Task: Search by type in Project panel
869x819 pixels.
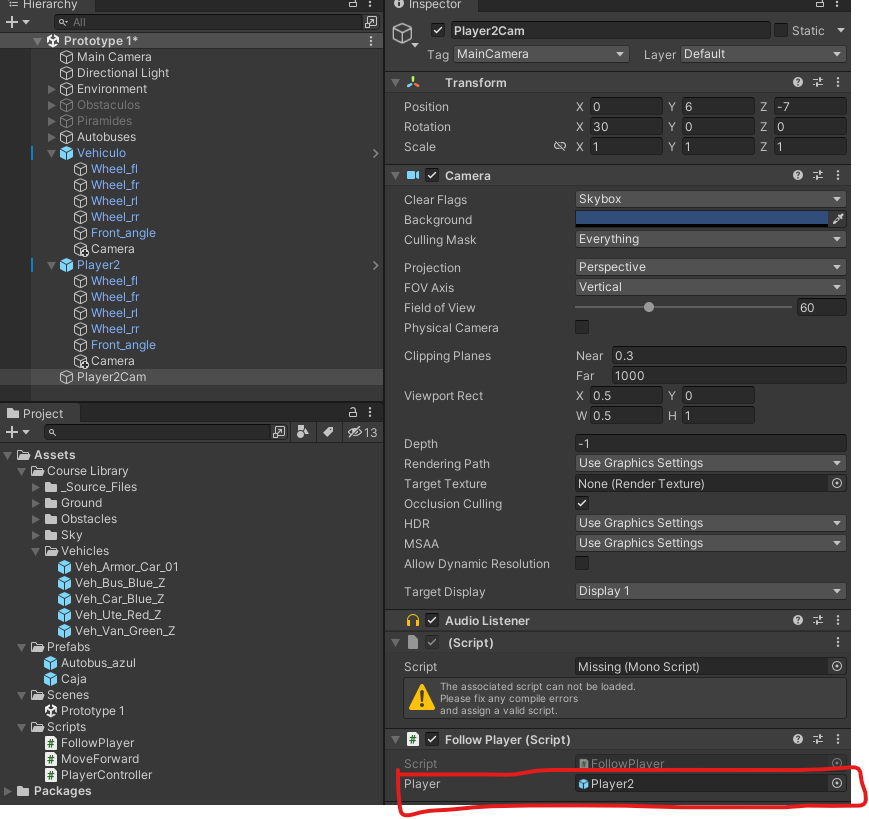Action: (303, 432)
